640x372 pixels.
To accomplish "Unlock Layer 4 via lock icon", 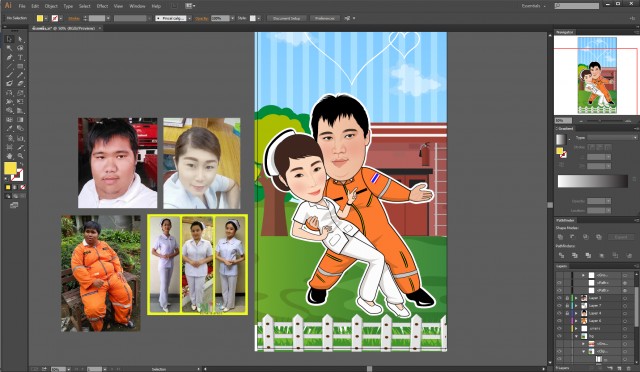I will click(x=567, y=313).
